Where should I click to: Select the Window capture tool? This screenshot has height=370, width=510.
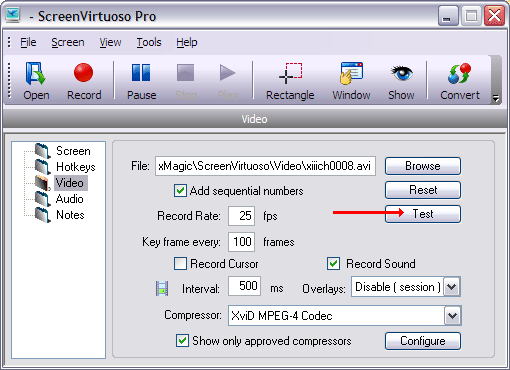pos(351,81)
